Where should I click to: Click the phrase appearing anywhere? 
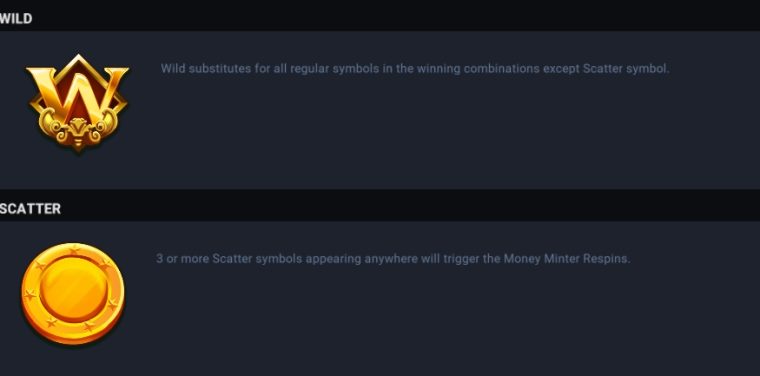pos(362,259)
